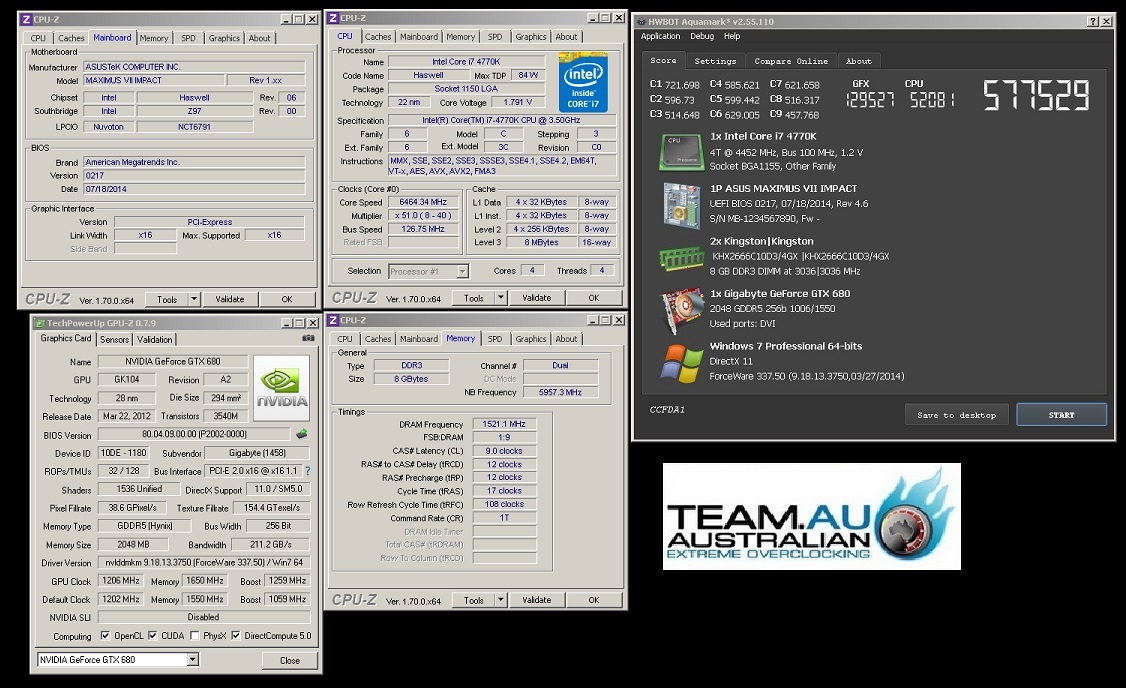This screenshot has height=688, width=1126.
Task: Click the BIOS save chip icon in GPU-Z
Action: click(x=302, y=434)
